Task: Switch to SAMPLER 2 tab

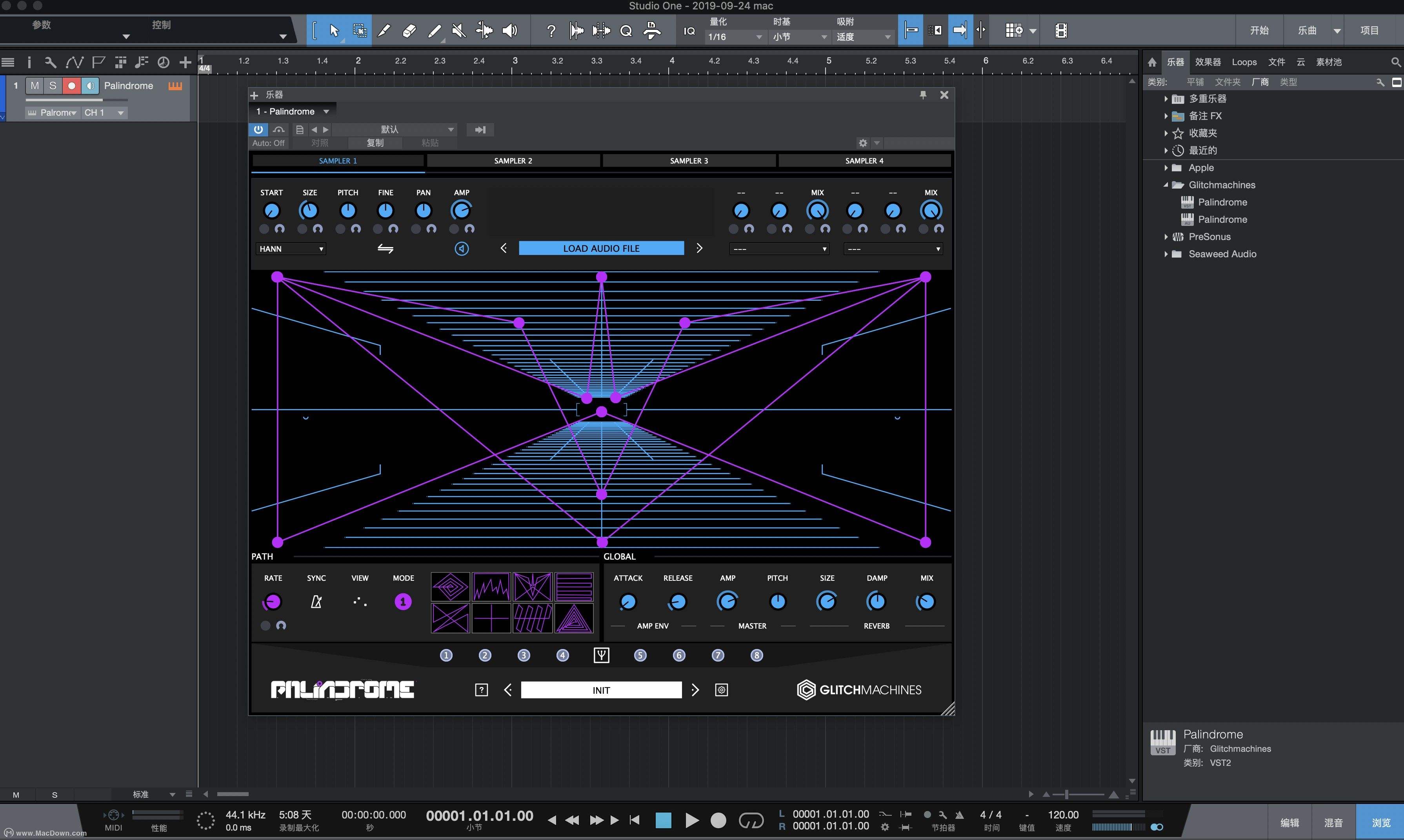Action: point(513,161)
